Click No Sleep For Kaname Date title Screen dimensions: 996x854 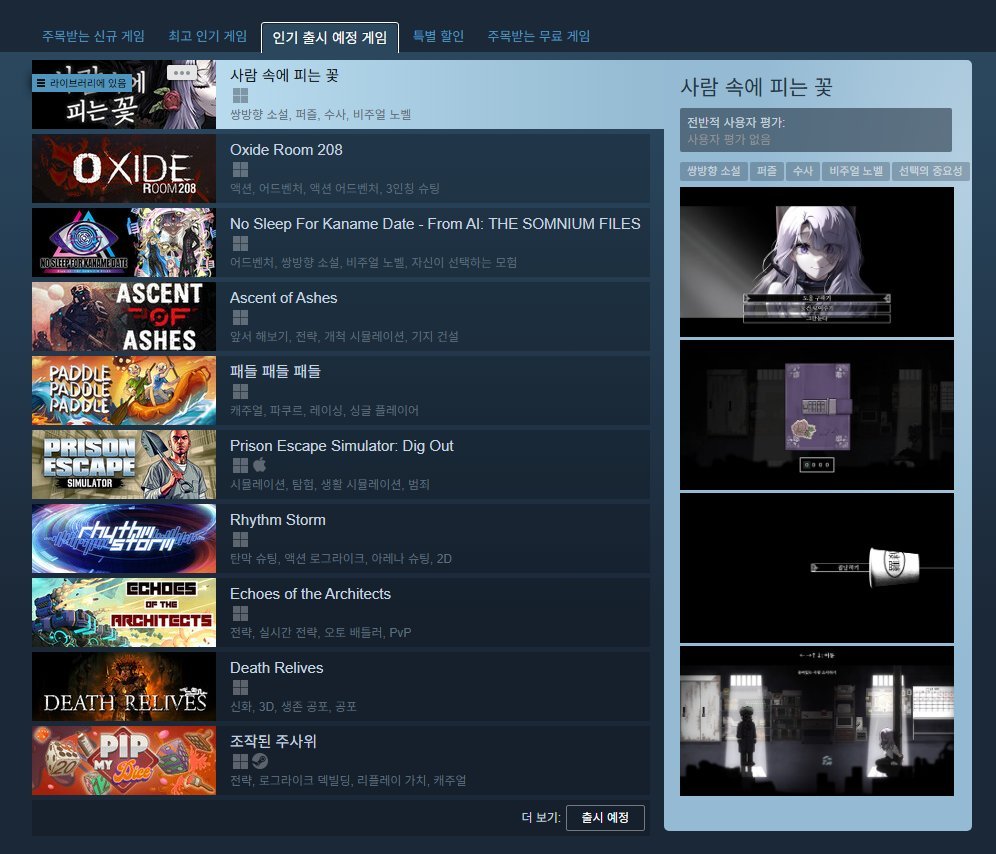(x=435, y=224)
